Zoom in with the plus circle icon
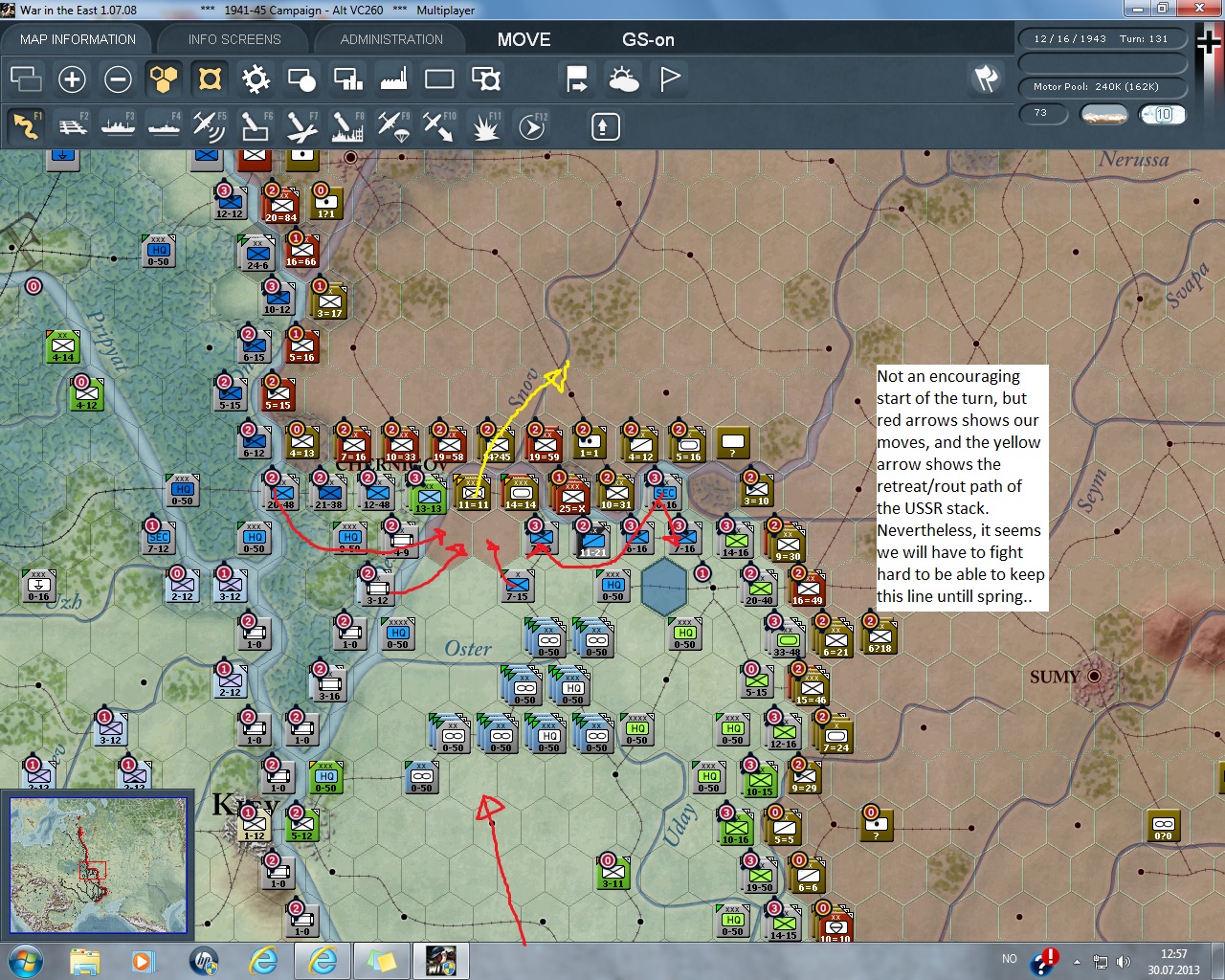1225x980 pixels. pos(72,78)
